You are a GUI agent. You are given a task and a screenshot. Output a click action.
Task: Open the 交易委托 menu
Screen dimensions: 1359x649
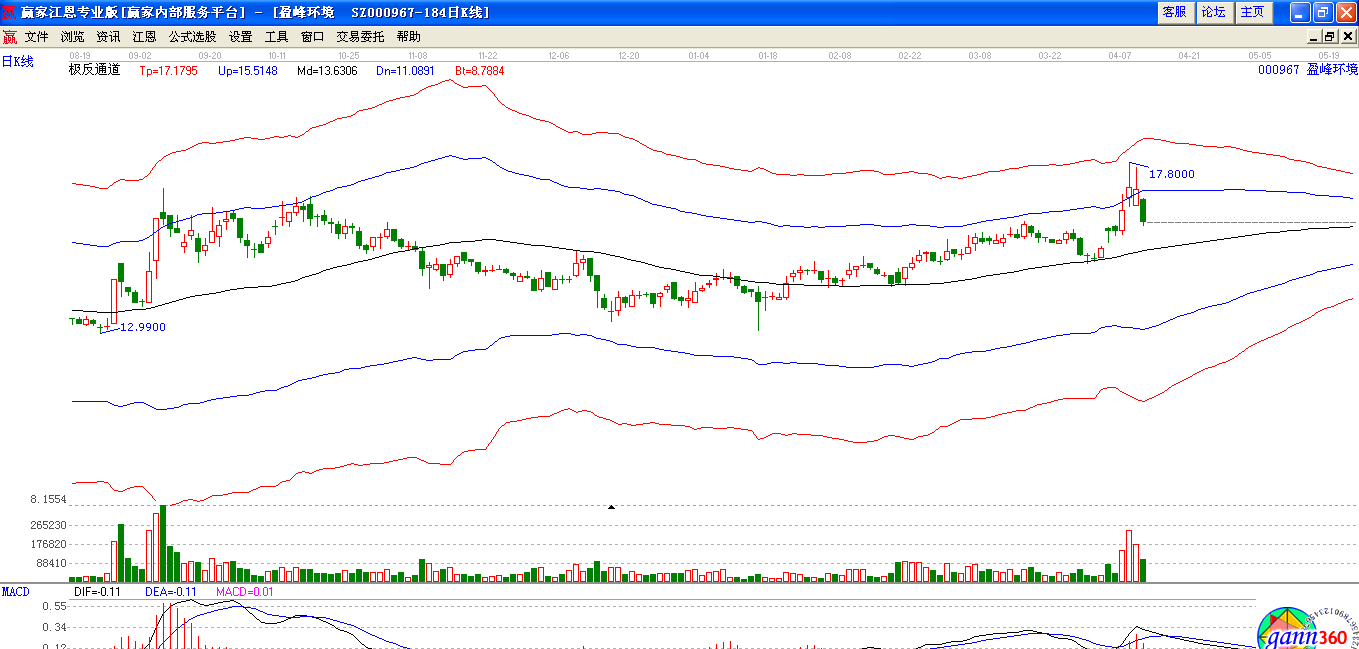pyautogui.click(x=360, y=36)
